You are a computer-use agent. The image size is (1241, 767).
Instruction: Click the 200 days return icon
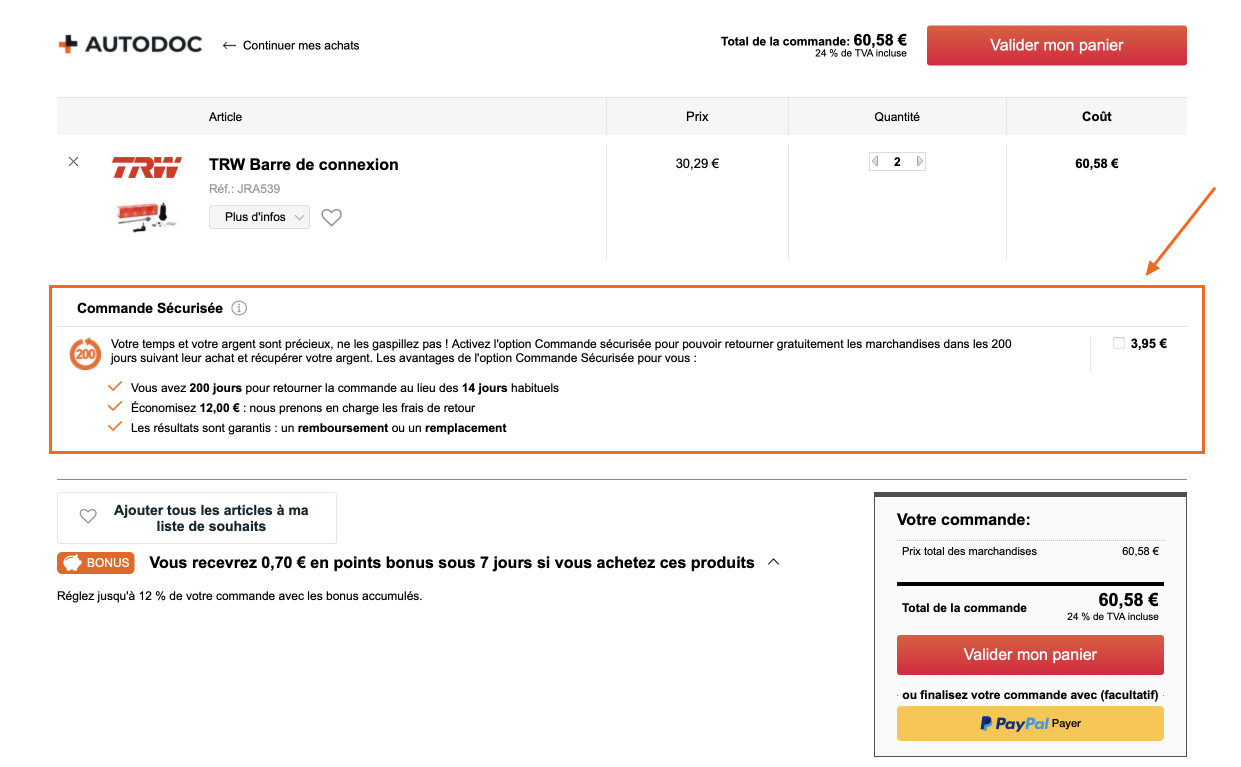[x=85, y=353]
